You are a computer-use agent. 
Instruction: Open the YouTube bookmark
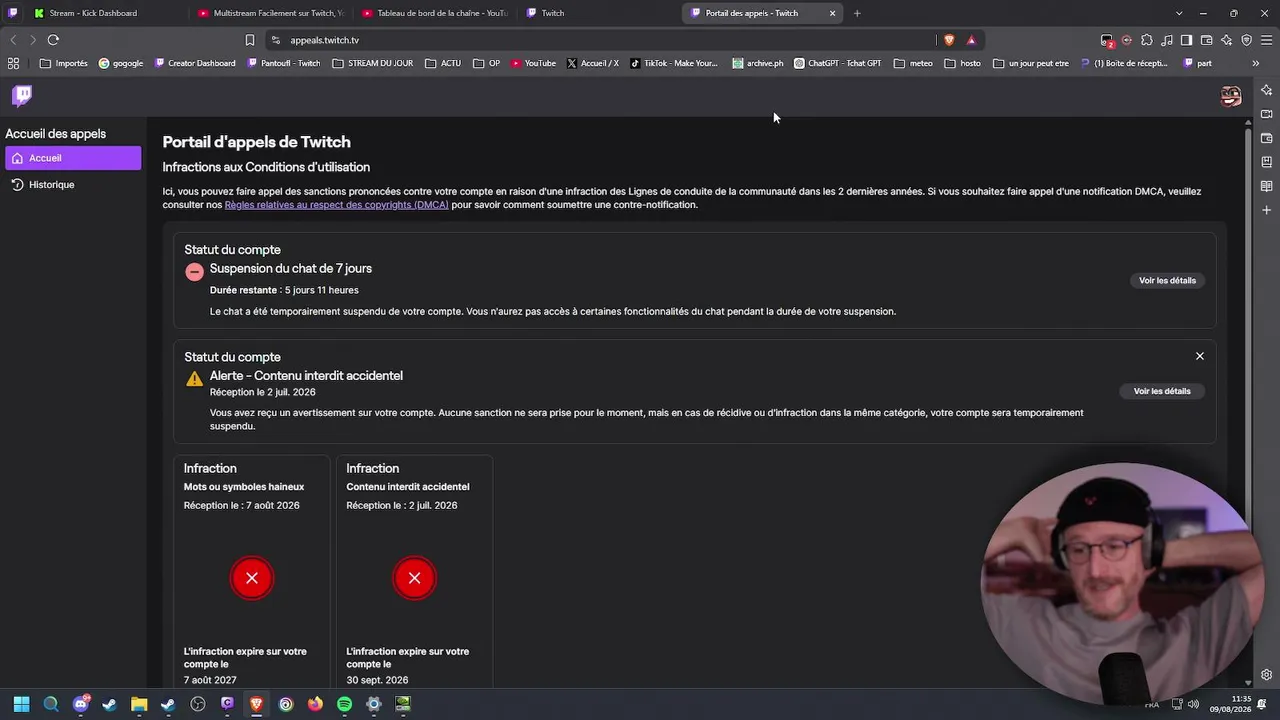pos(533,63)
